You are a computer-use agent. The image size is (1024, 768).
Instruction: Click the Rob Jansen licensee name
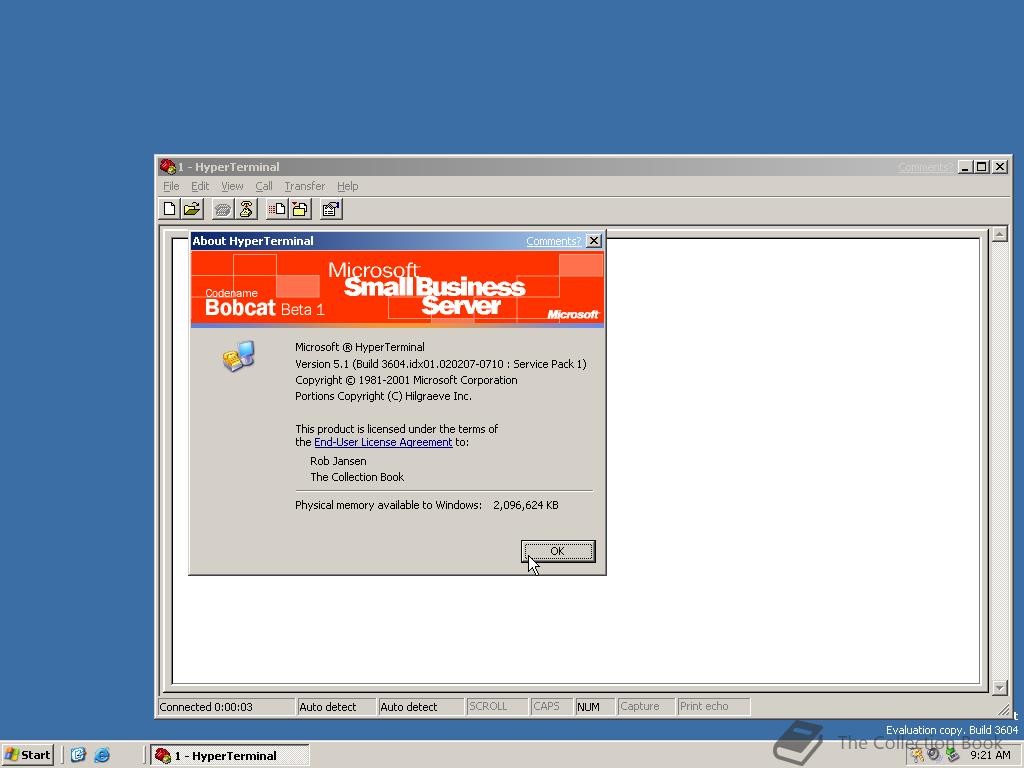pos(338,461)
